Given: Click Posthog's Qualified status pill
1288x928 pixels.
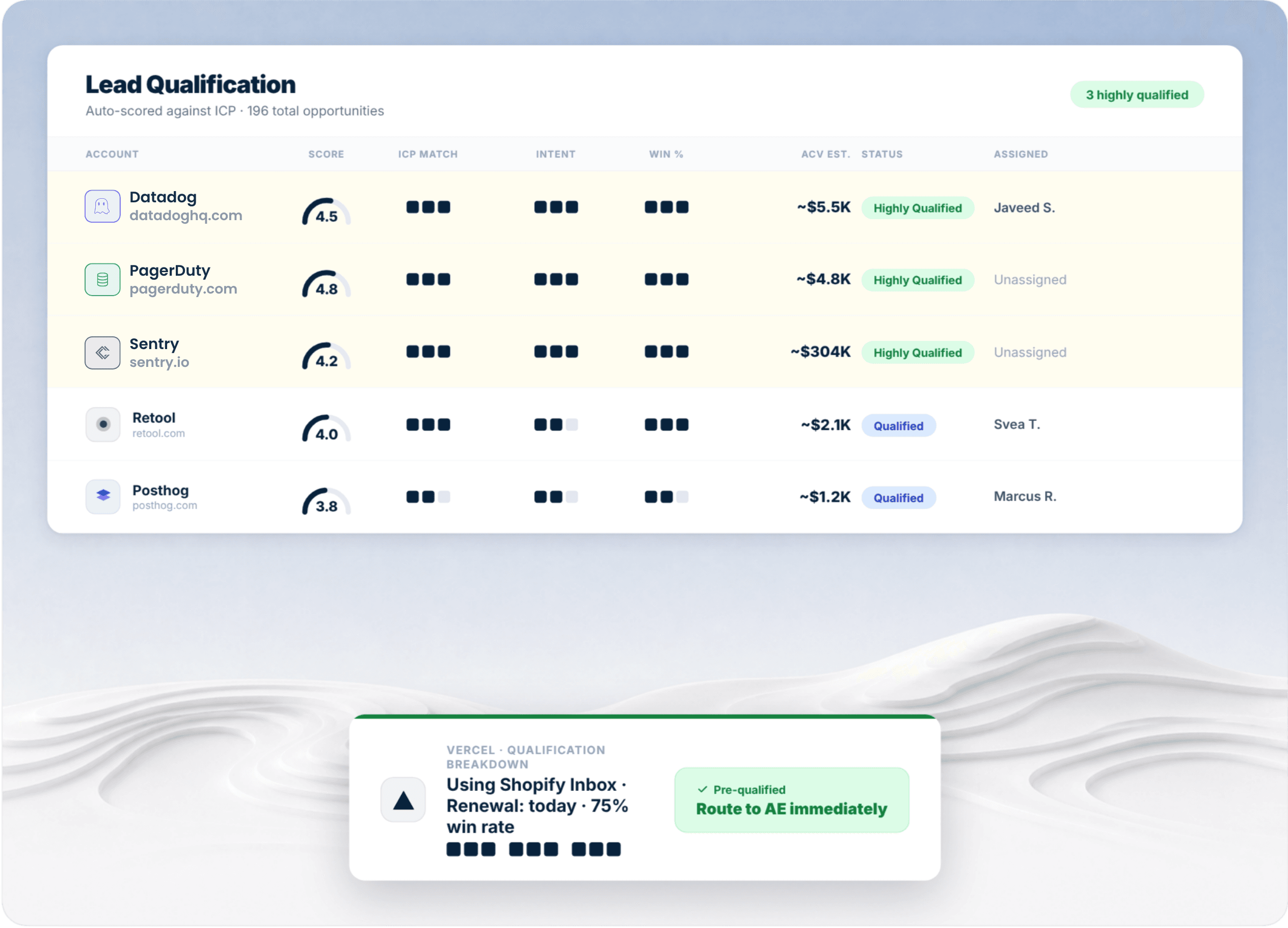Looking at the screenshot, I should pos(898,497).
